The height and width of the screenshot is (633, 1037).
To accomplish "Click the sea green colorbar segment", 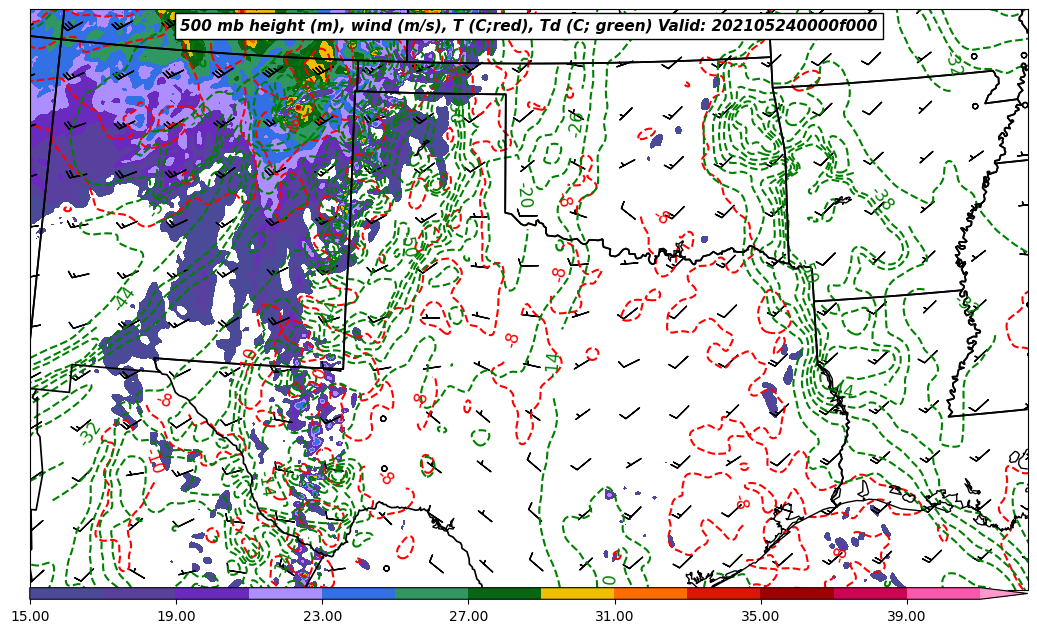I will pyautogui.click(x=431, y=593).
